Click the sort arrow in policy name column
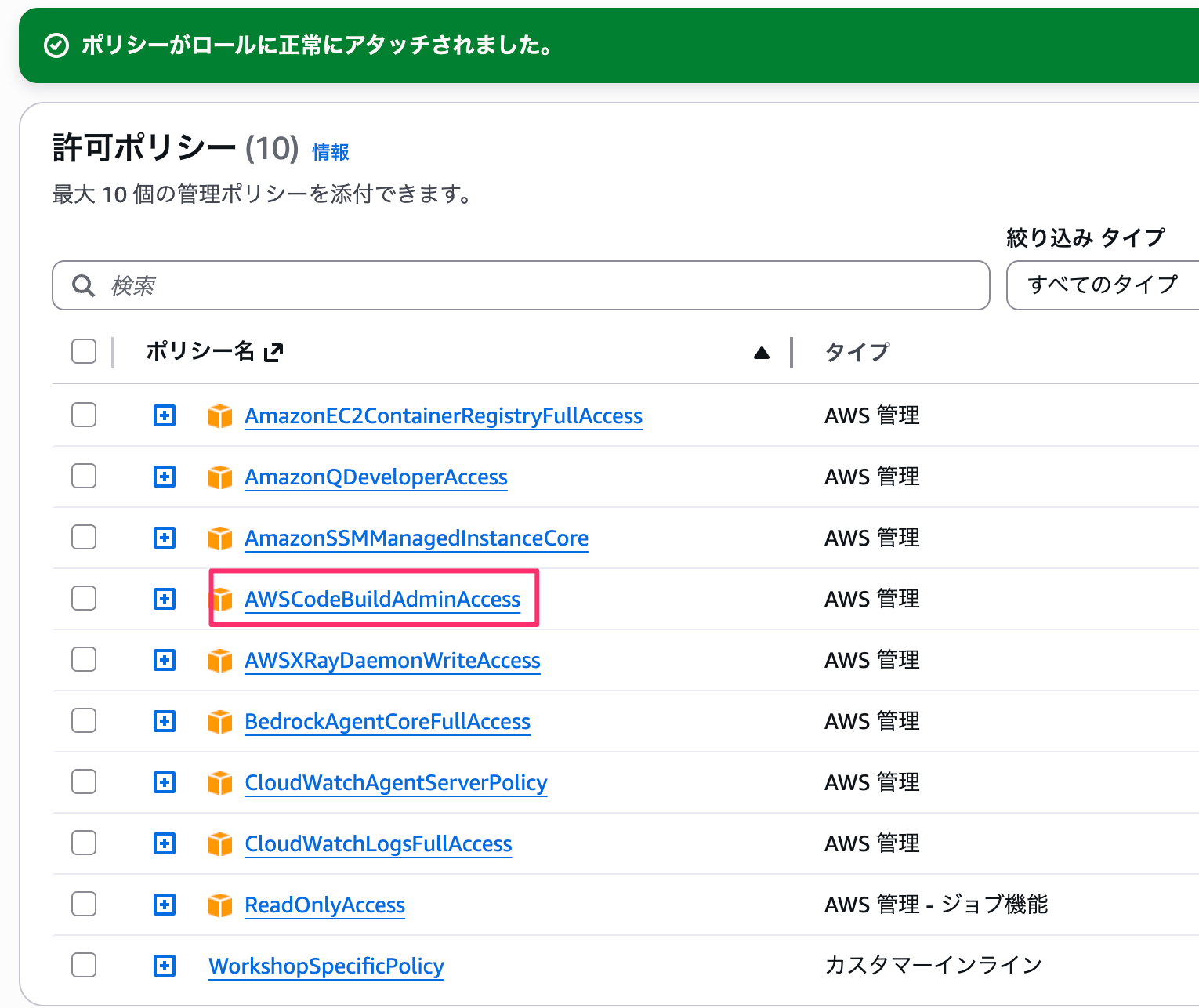1199x1008 pixels. point(761,353)
